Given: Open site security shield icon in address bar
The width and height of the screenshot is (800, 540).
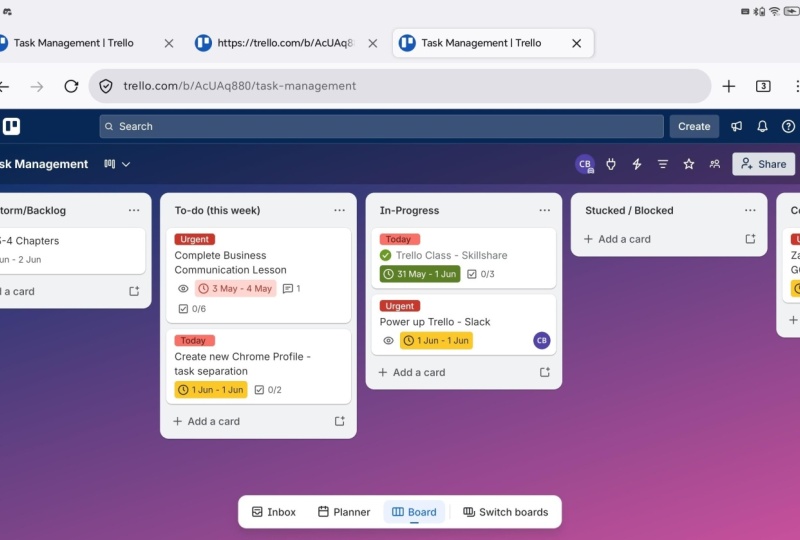Looking at the screenshot, I should click(x=106, y=86).
